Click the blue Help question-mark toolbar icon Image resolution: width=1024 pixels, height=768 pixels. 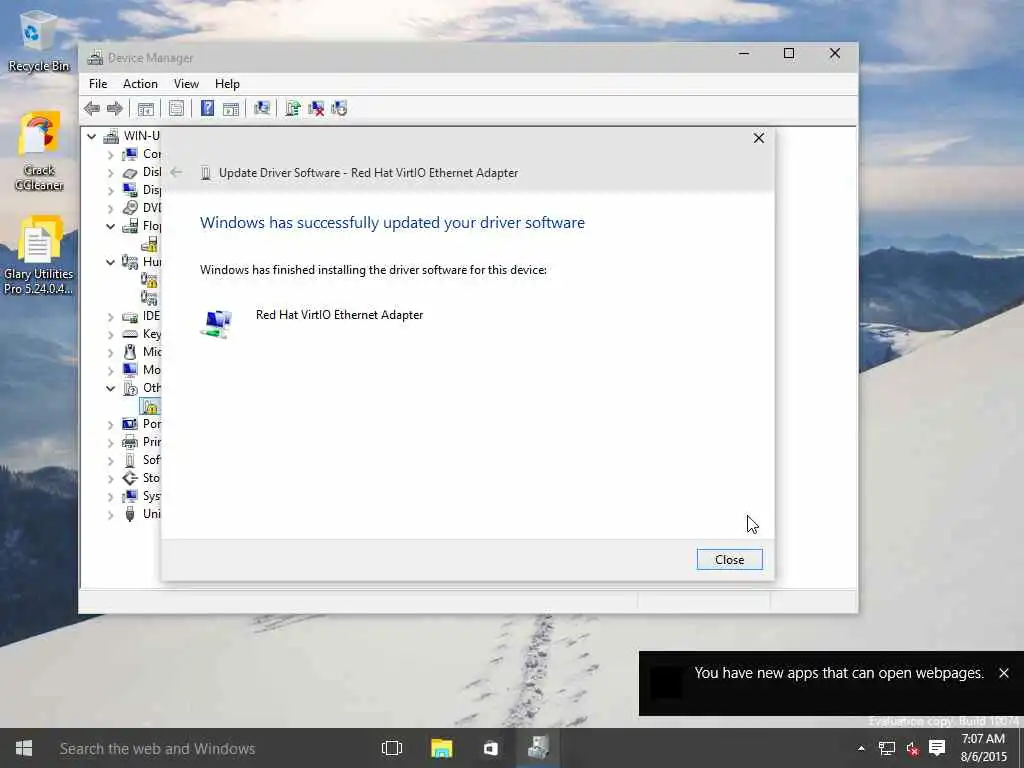coord(207,108)
